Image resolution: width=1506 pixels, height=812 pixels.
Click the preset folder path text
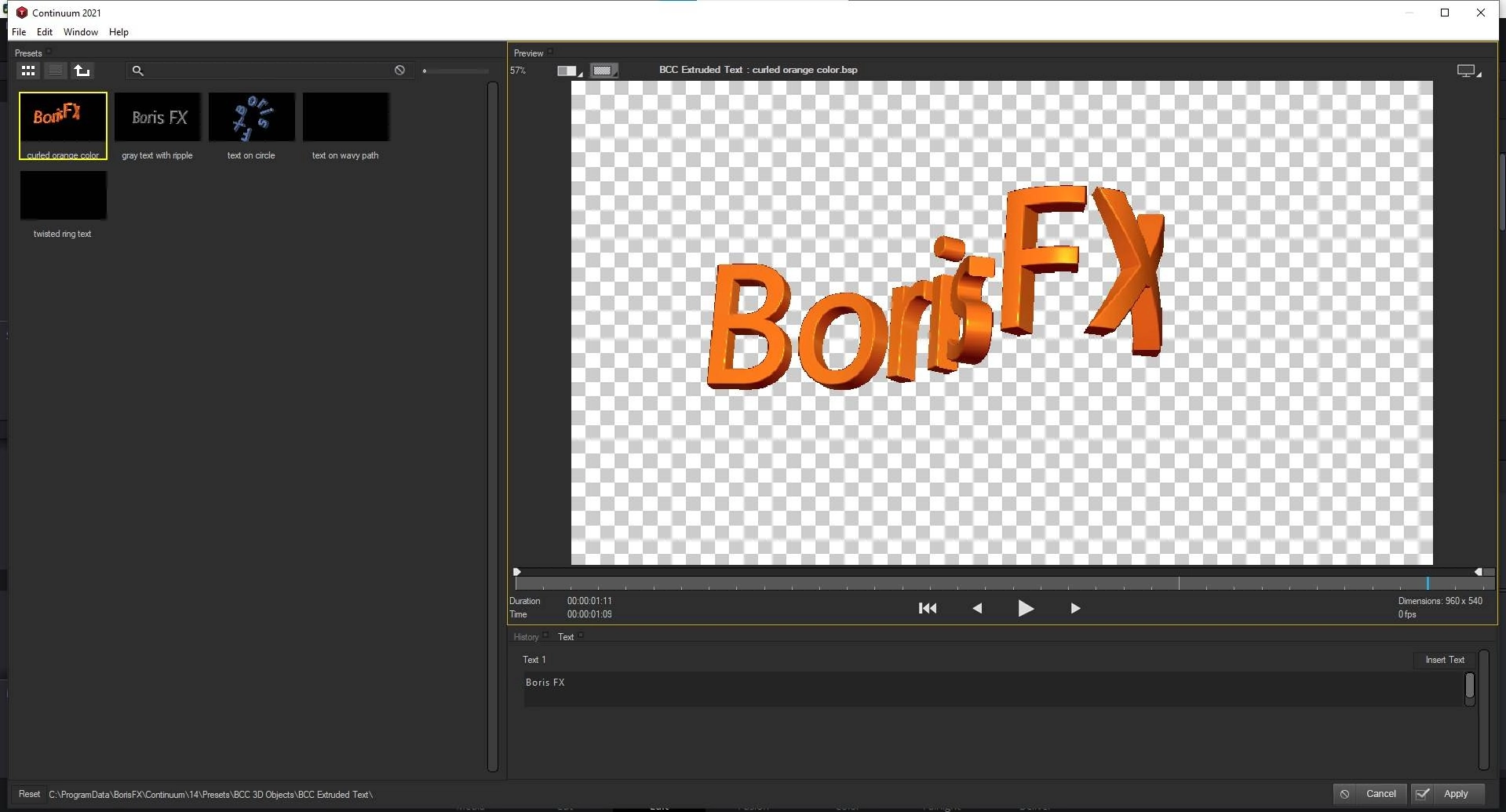pos(210,795)
